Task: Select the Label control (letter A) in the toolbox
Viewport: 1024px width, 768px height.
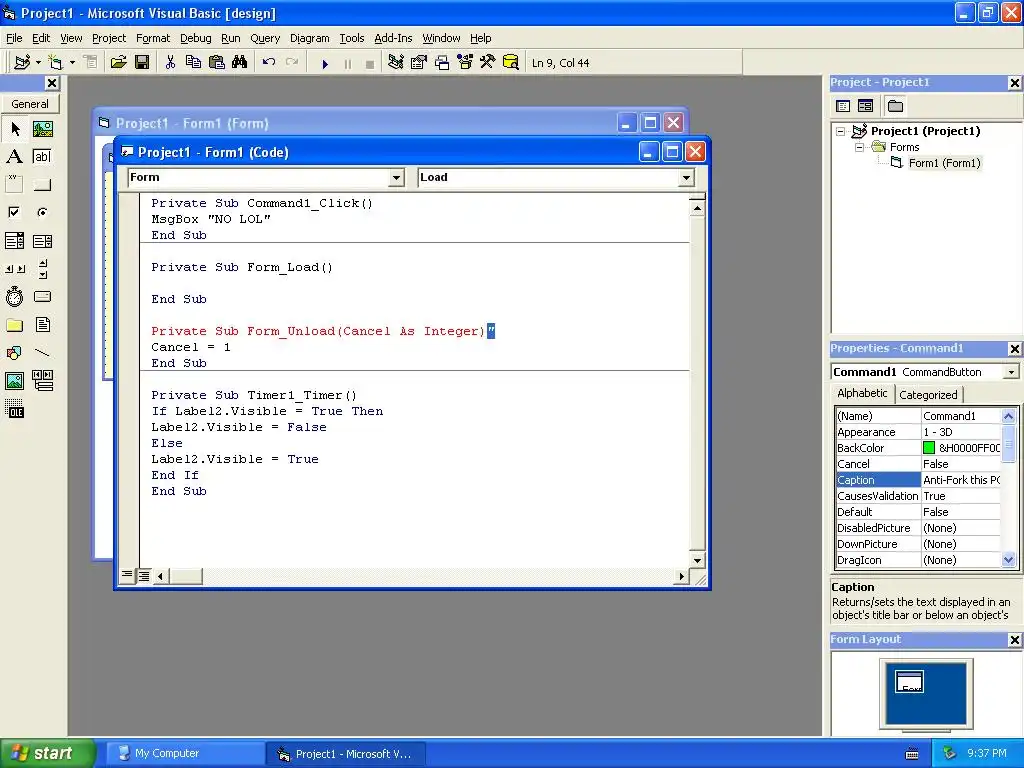Action: 15,157
